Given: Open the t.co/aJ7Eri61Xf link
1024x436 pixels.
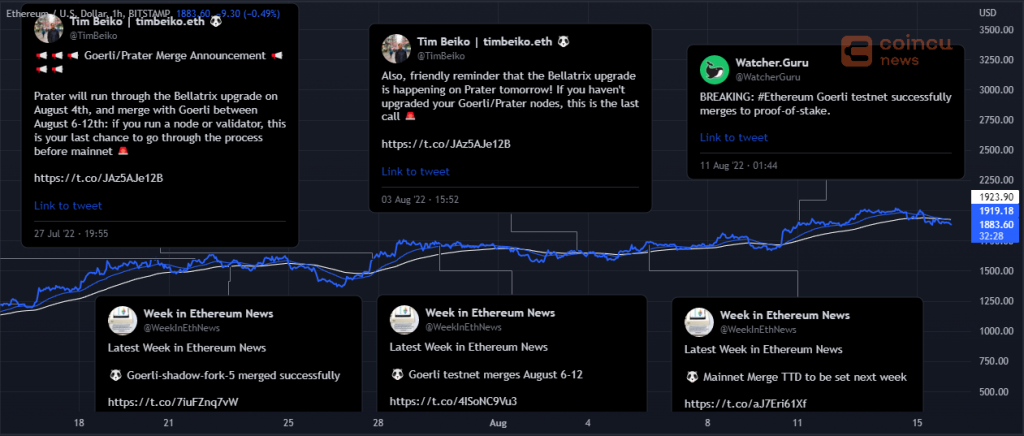Looking at the screenshot, I should (746, 404).
